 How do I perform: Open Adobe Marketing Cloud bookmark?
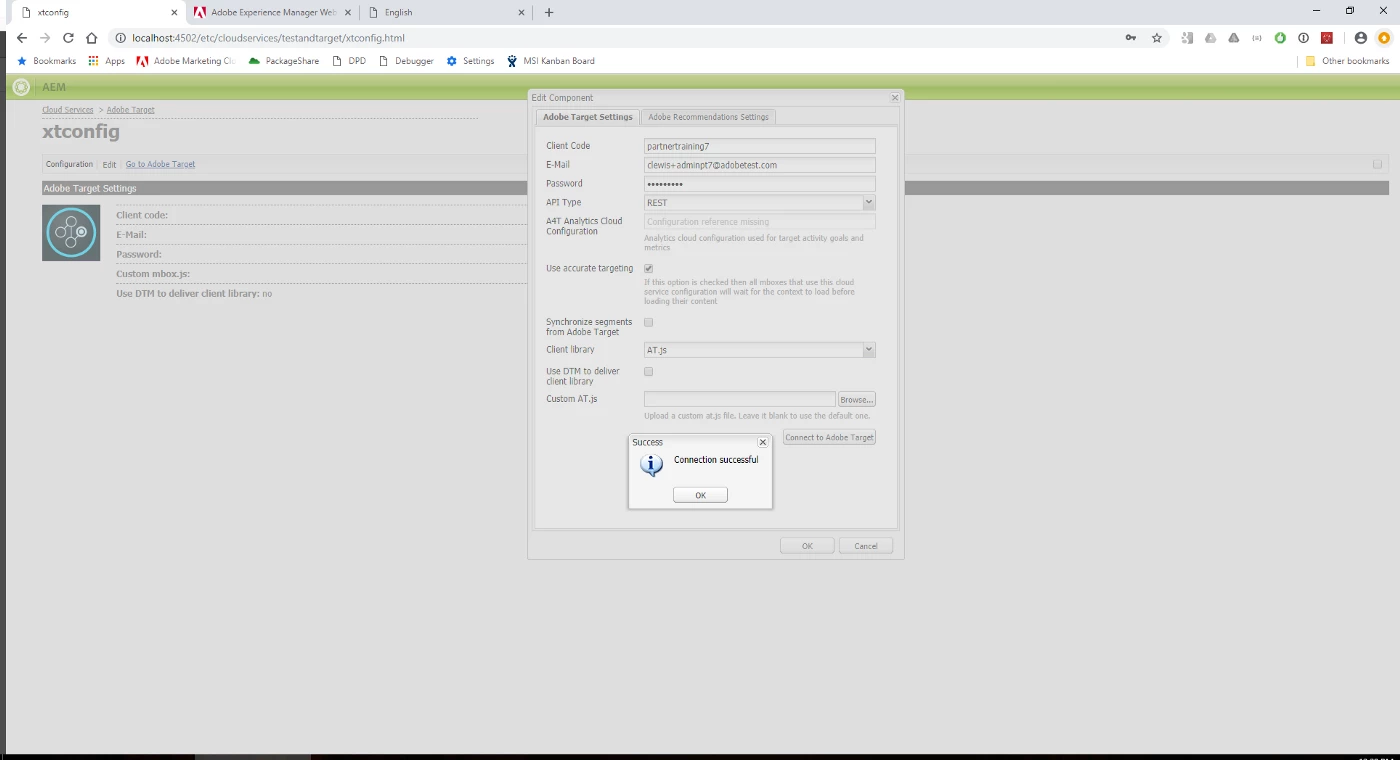pos(185,61)
